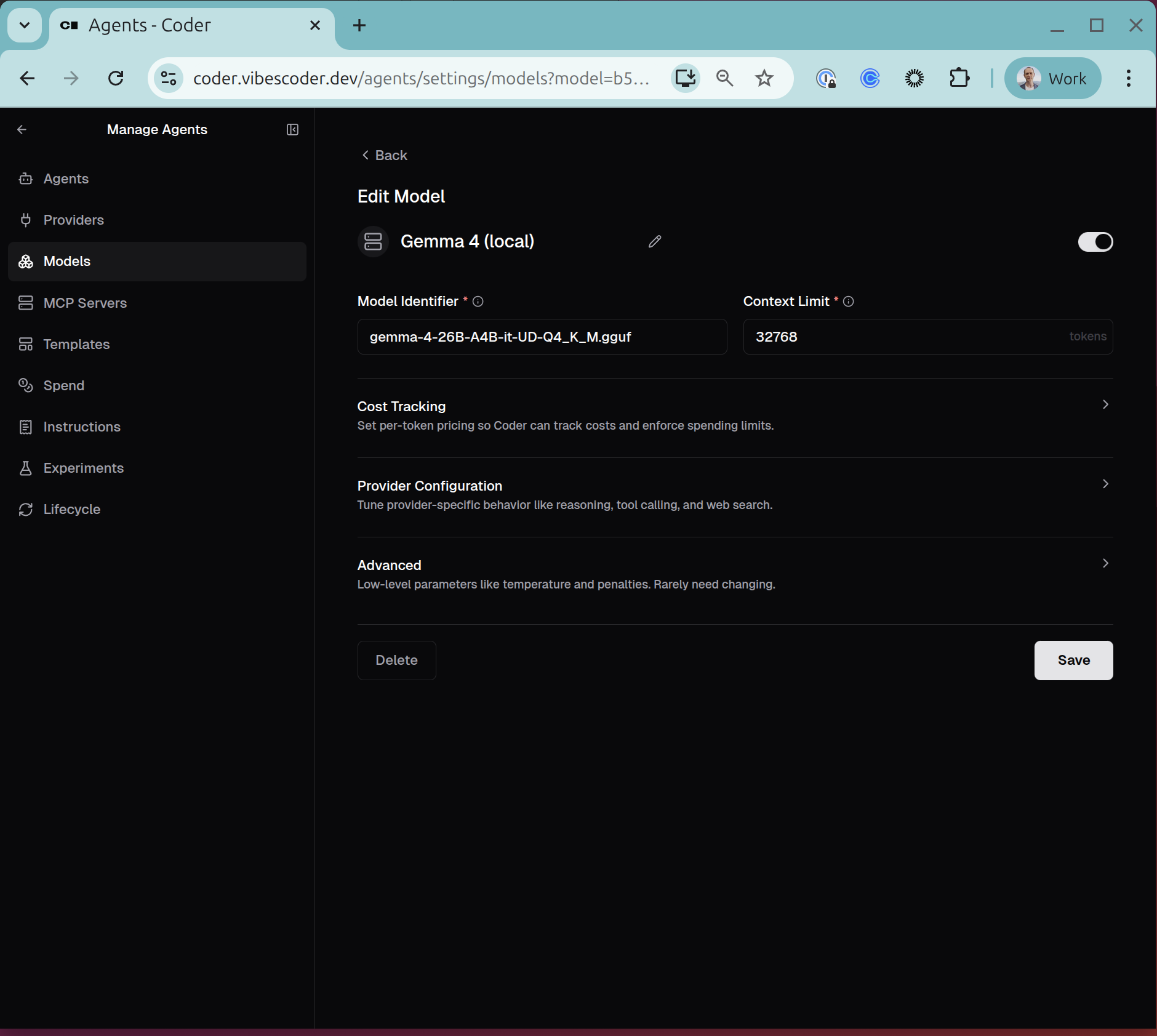Screen dimensions: 1157x1036
Task: Click the install app icon in address bar
Action: coord(685,78)
